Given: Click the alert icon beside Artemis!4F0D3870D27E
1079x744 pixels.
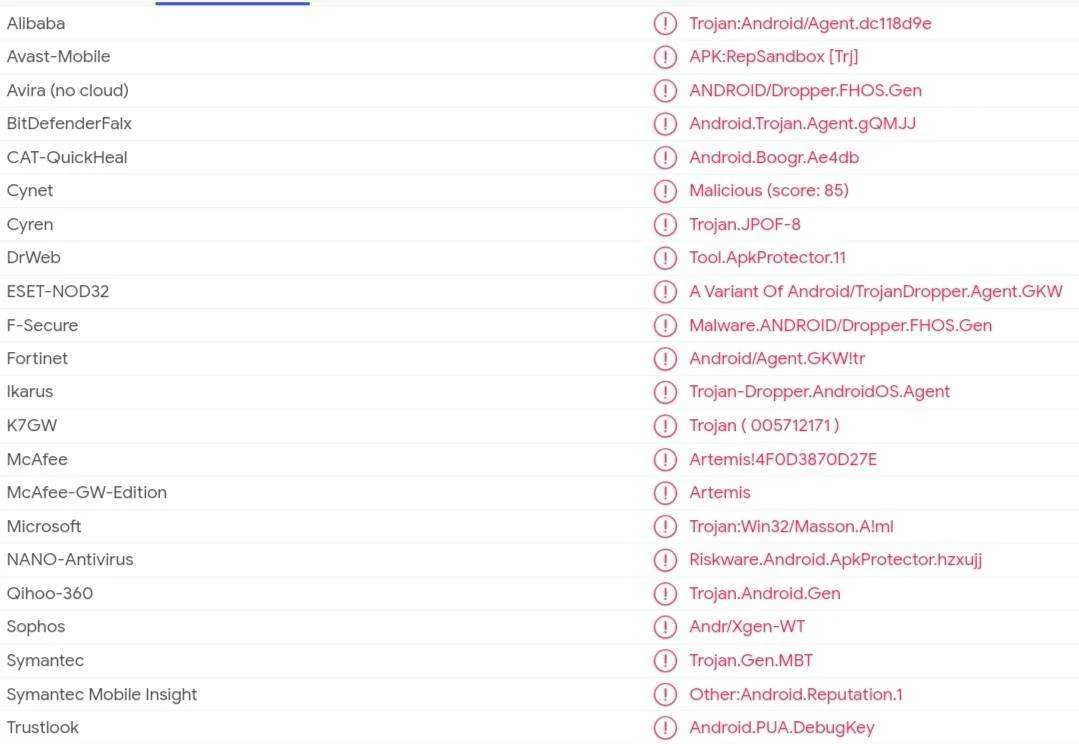Looking at the screenshot, I should click(x=665, y=459).
